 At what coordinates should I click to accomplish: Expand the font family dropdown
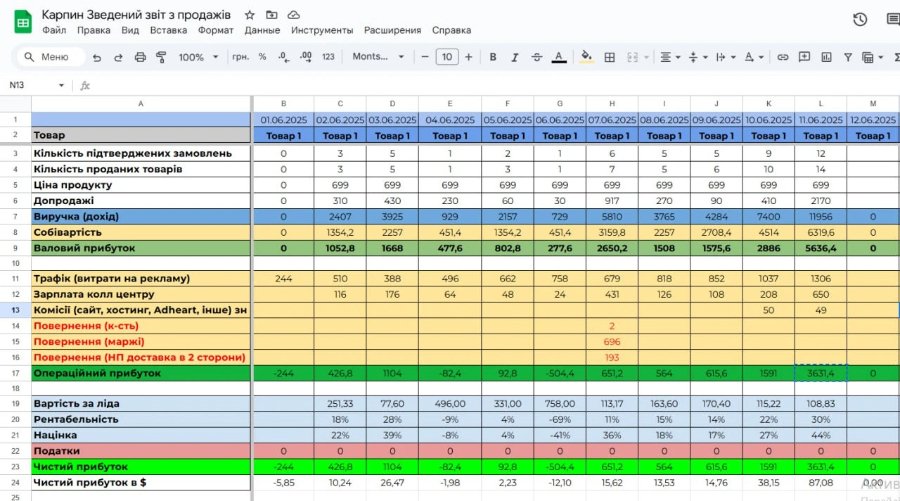pyautogui.click(x=378, y=57)
